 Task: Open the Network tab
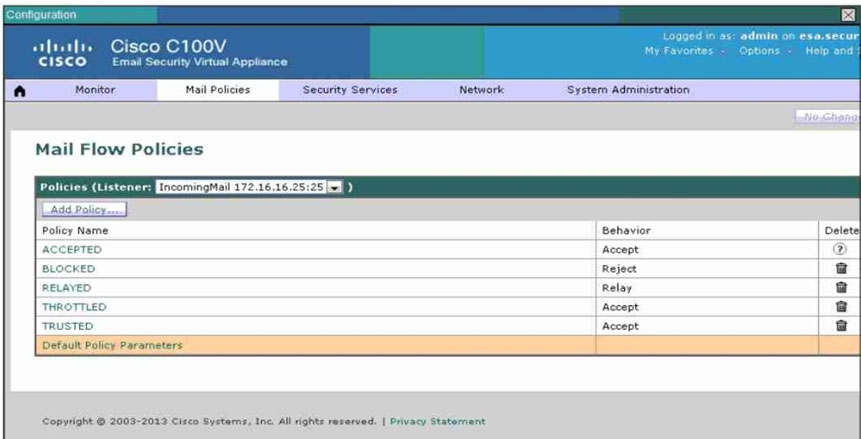tap(482, 90)
